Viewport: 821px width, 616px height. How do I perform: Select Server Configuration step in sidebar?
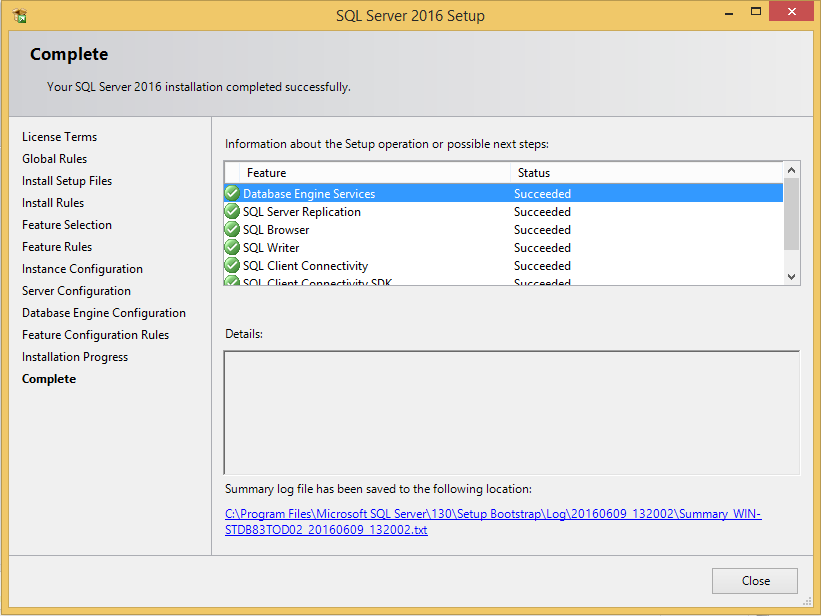point(76,291)
